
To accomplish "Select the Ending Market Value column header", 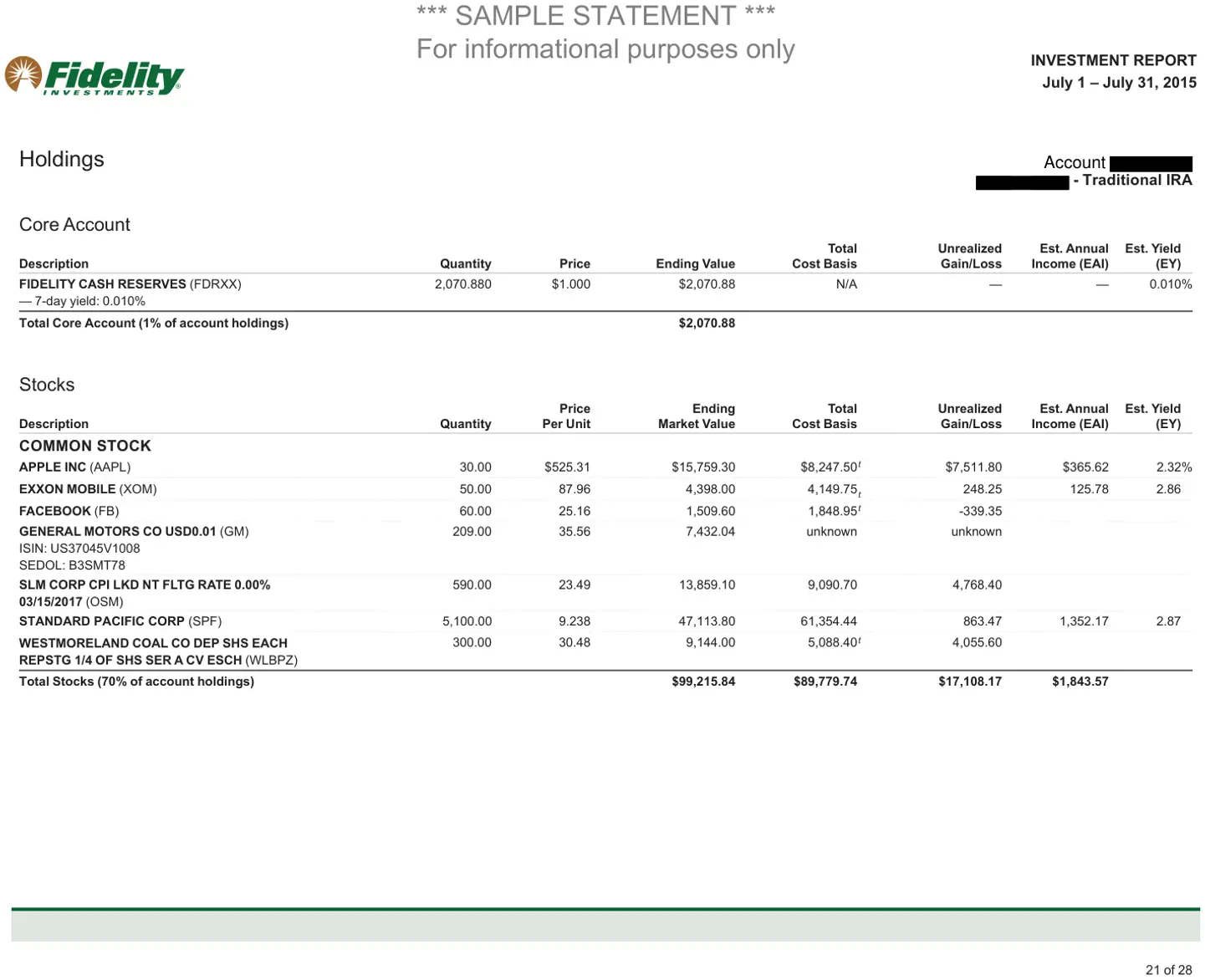I will tap(697, 416).
